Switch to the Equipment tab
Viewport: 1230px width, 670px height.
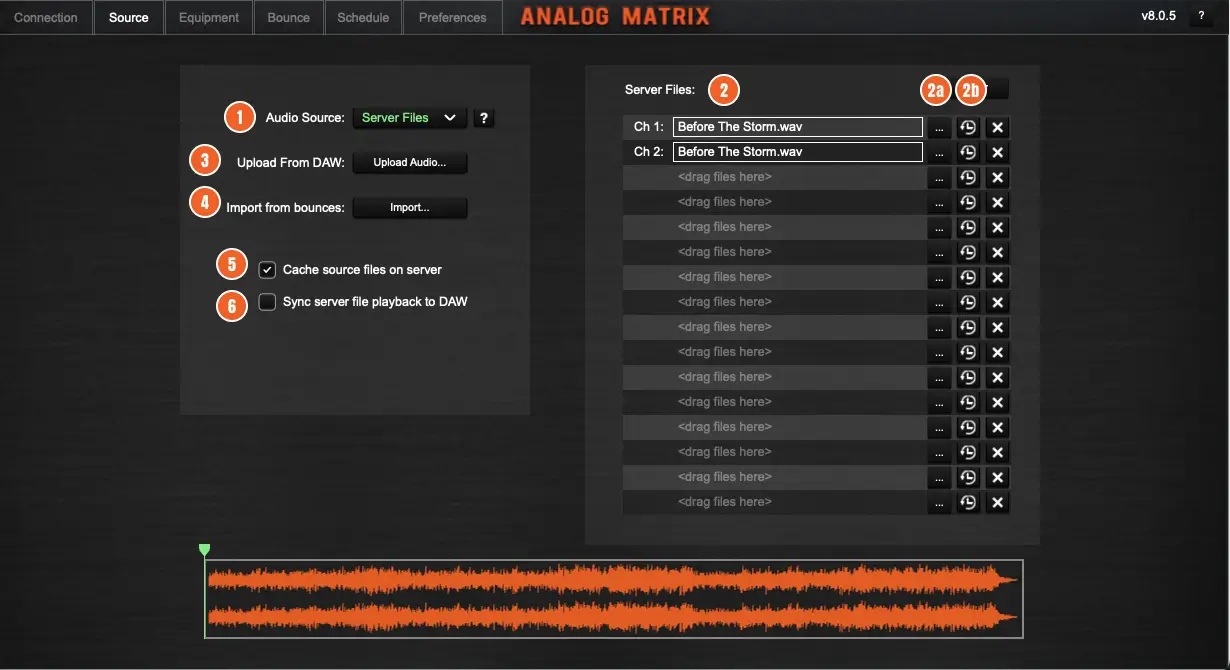pyautogui.click(x=209, y=17)
